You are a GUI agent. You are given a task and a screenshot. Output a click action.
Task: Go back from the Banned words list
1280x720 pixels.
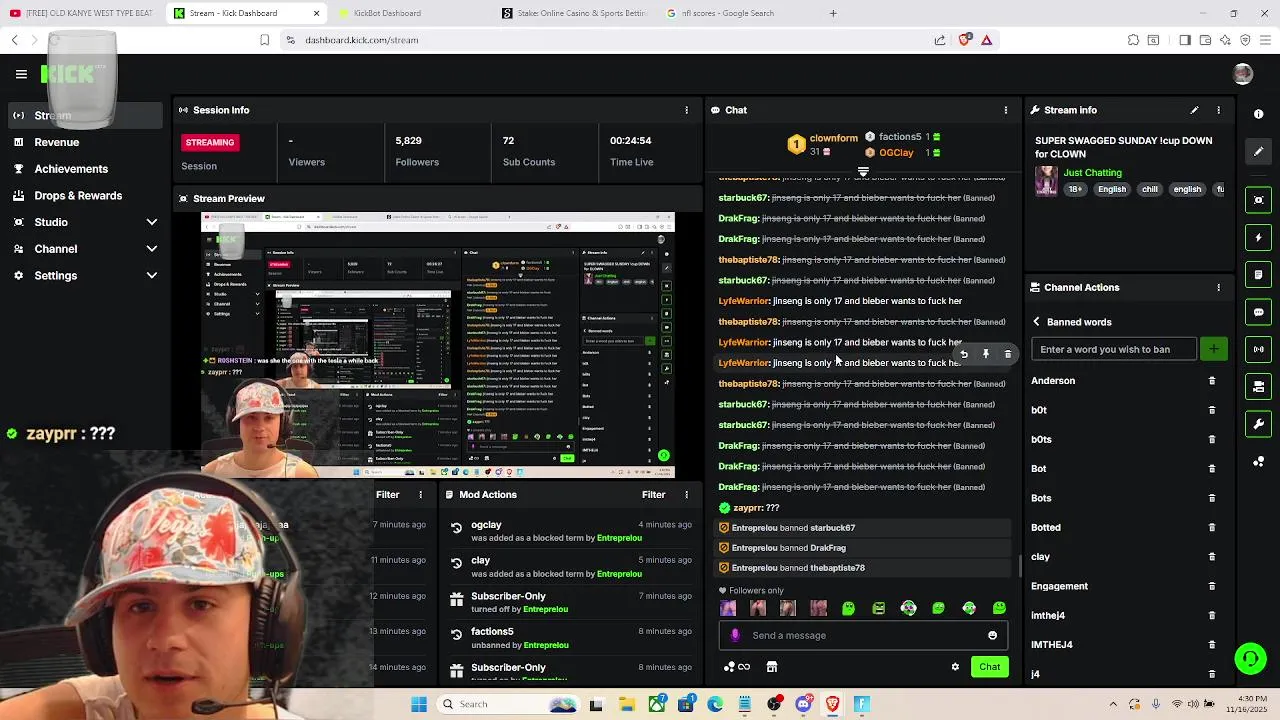[x=1036, y=322]
